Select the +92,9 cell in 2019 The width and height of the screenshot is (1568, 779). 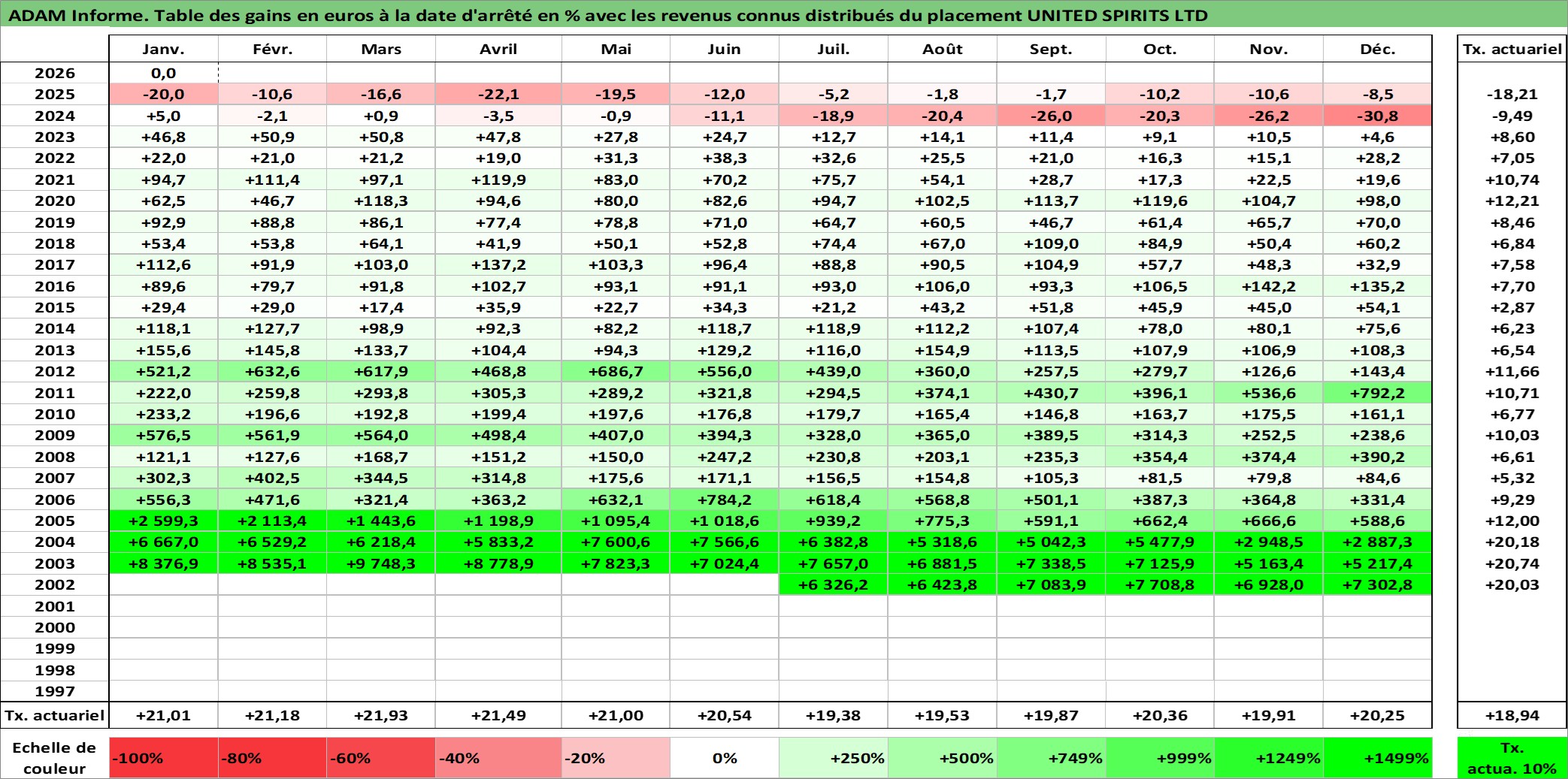164,222
